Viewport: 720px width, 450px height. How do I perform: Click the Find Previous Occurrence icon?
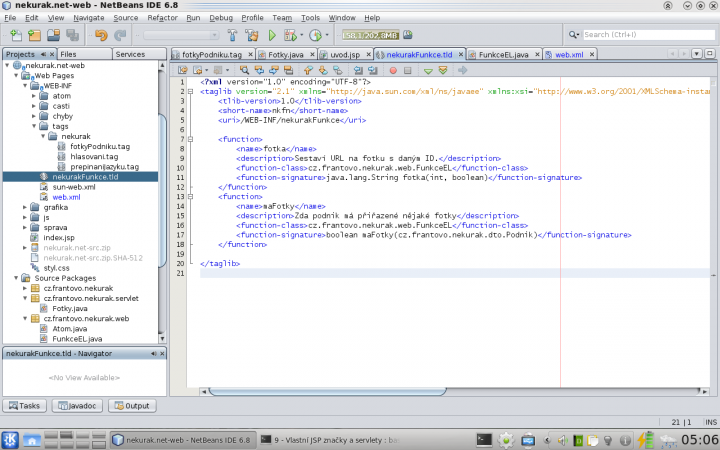[259, 70]
